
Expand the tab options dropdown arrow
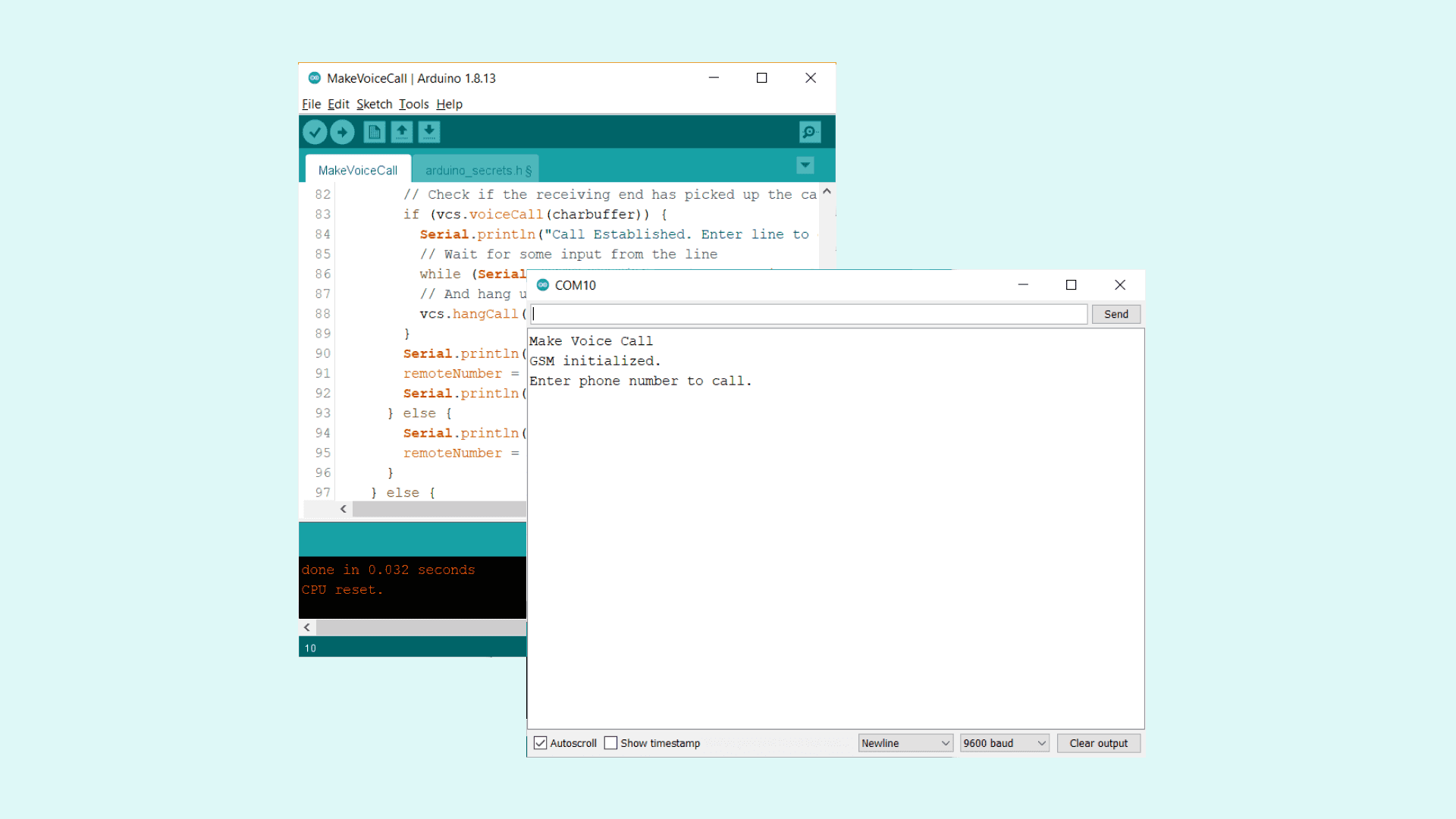pos(805,165)
